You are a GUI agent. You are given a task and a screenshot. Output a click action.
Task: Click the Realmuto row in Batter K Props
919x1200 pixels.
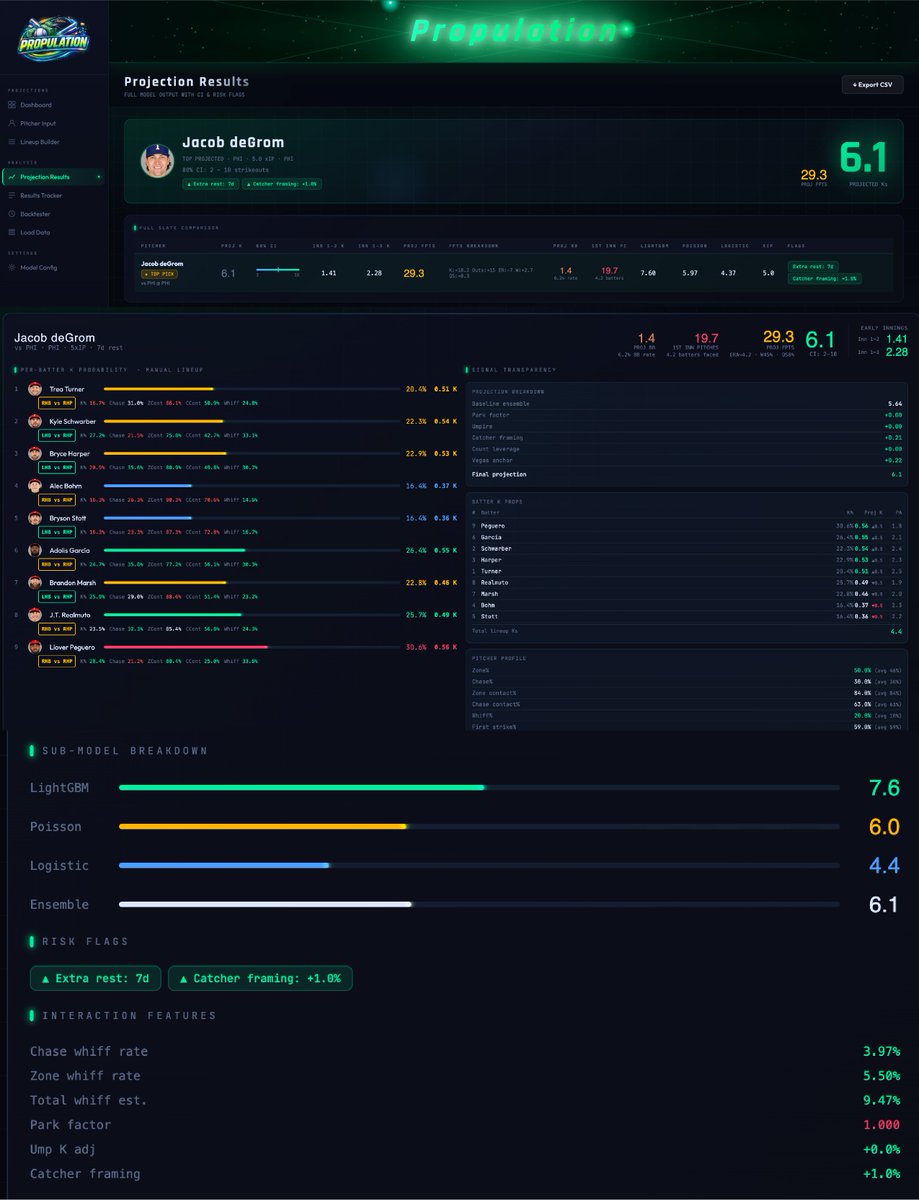(687, 581)
